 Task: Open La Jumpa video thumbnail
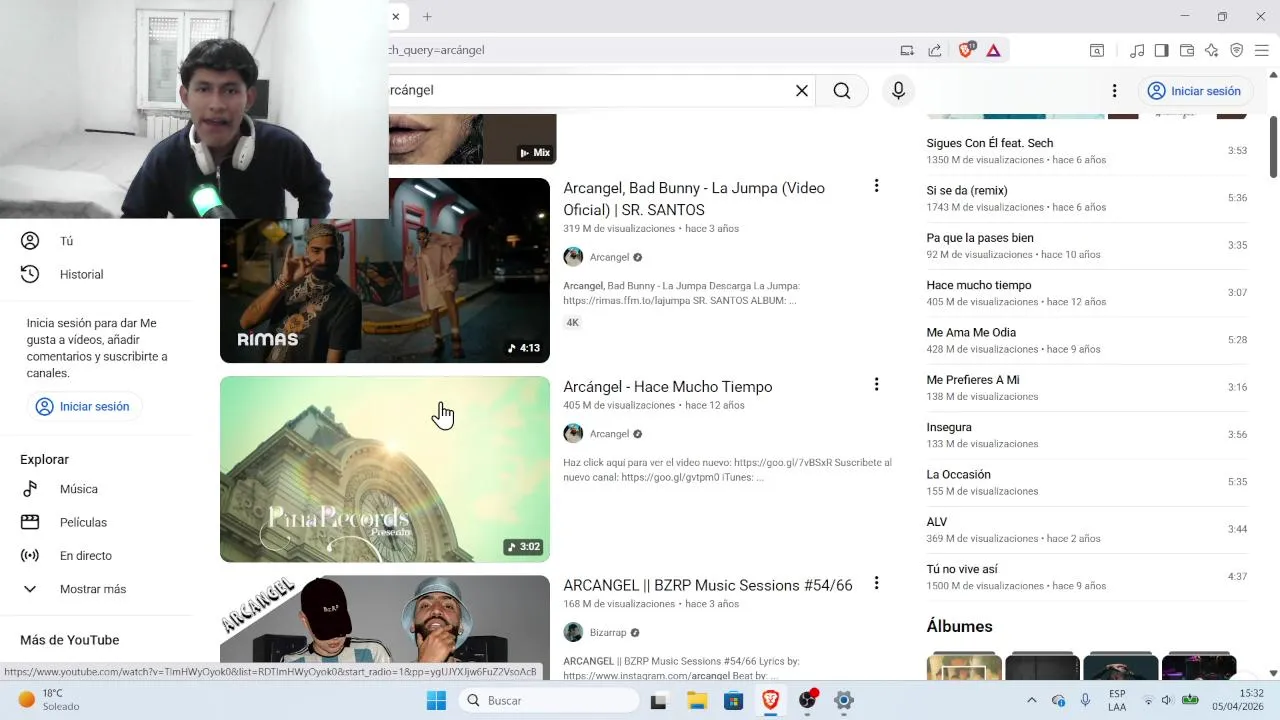(385, 270)
